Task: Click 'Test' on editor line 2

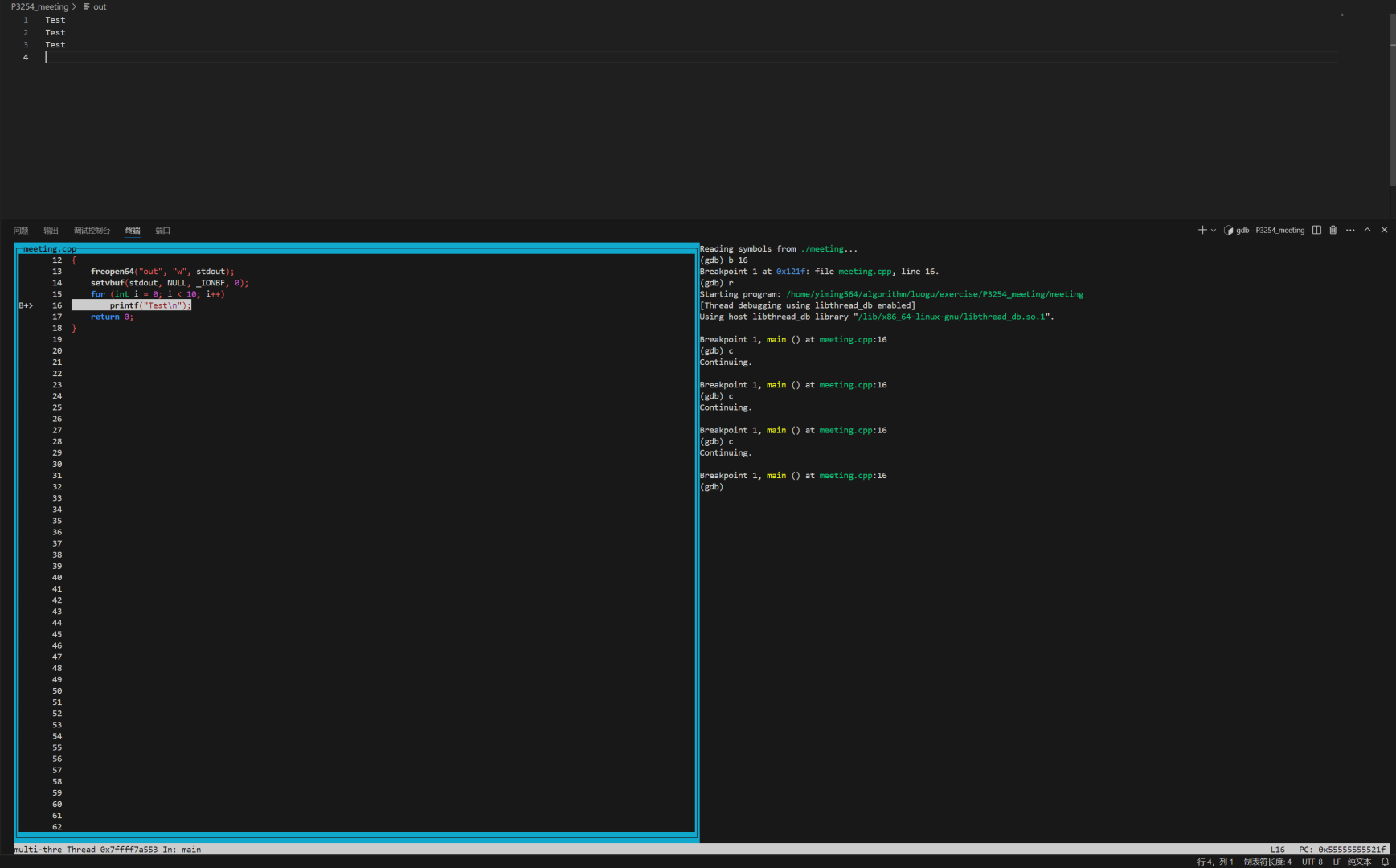Action: (x=55, y=33)
